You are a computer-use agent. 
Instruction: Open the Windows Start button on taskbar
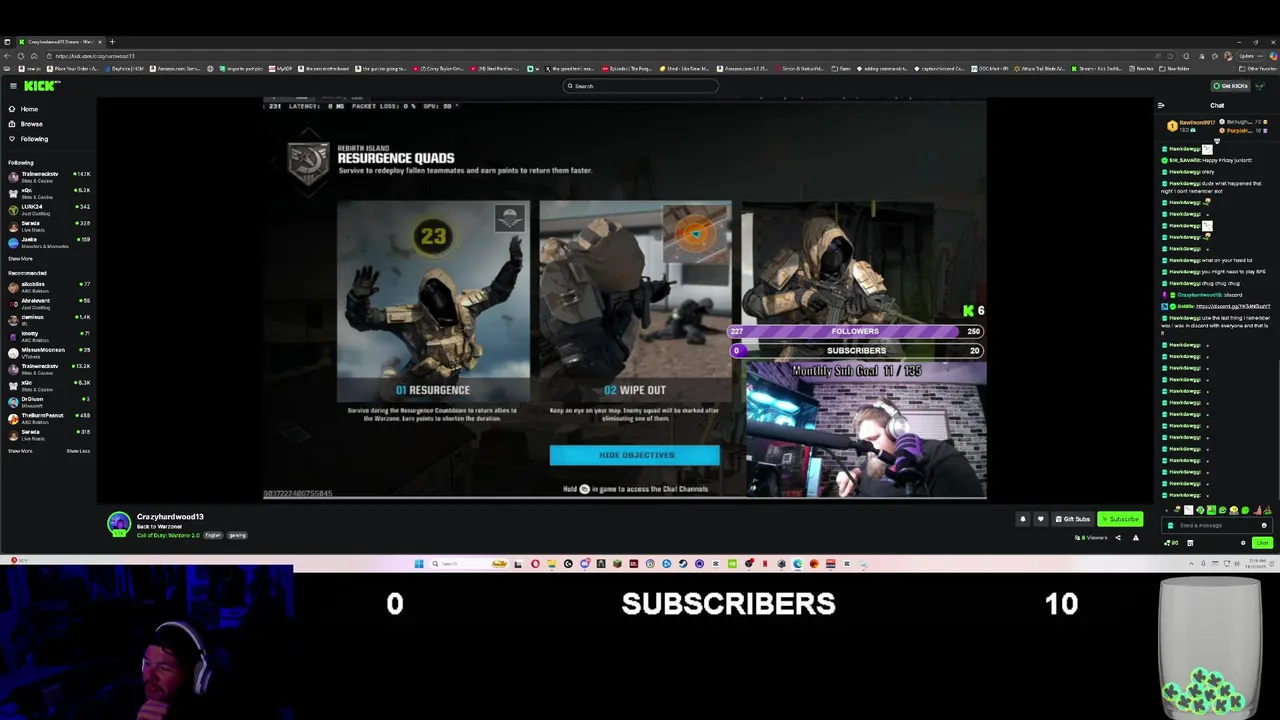pos(419,564)
